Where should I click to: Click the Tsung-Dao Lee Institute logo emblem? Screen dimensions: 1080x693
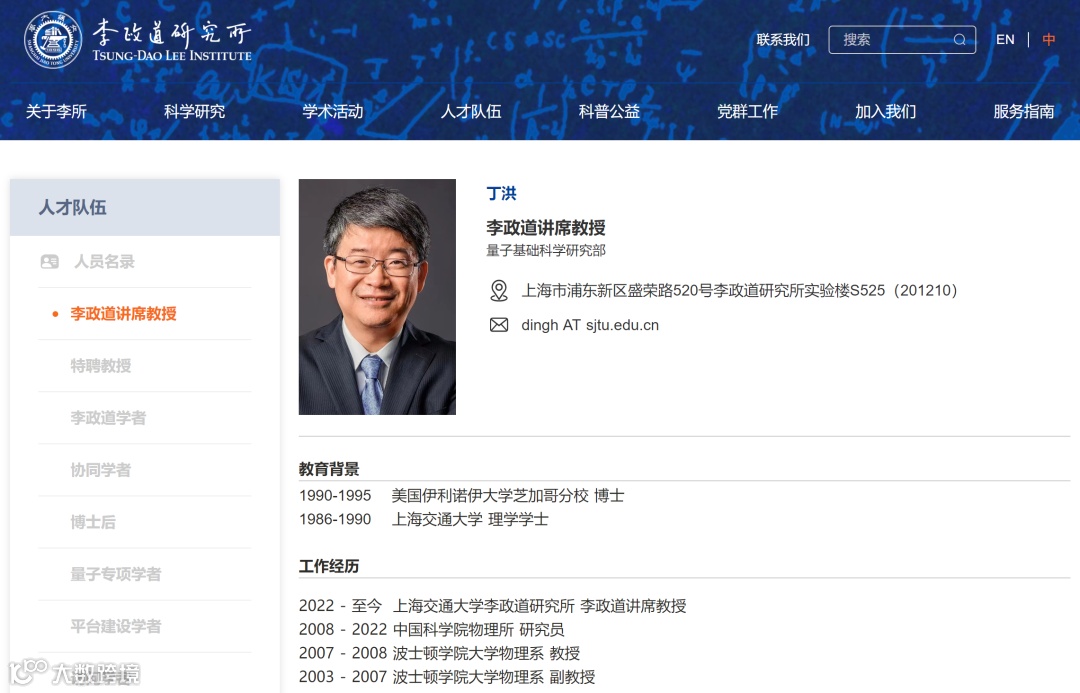coord(53,39)
